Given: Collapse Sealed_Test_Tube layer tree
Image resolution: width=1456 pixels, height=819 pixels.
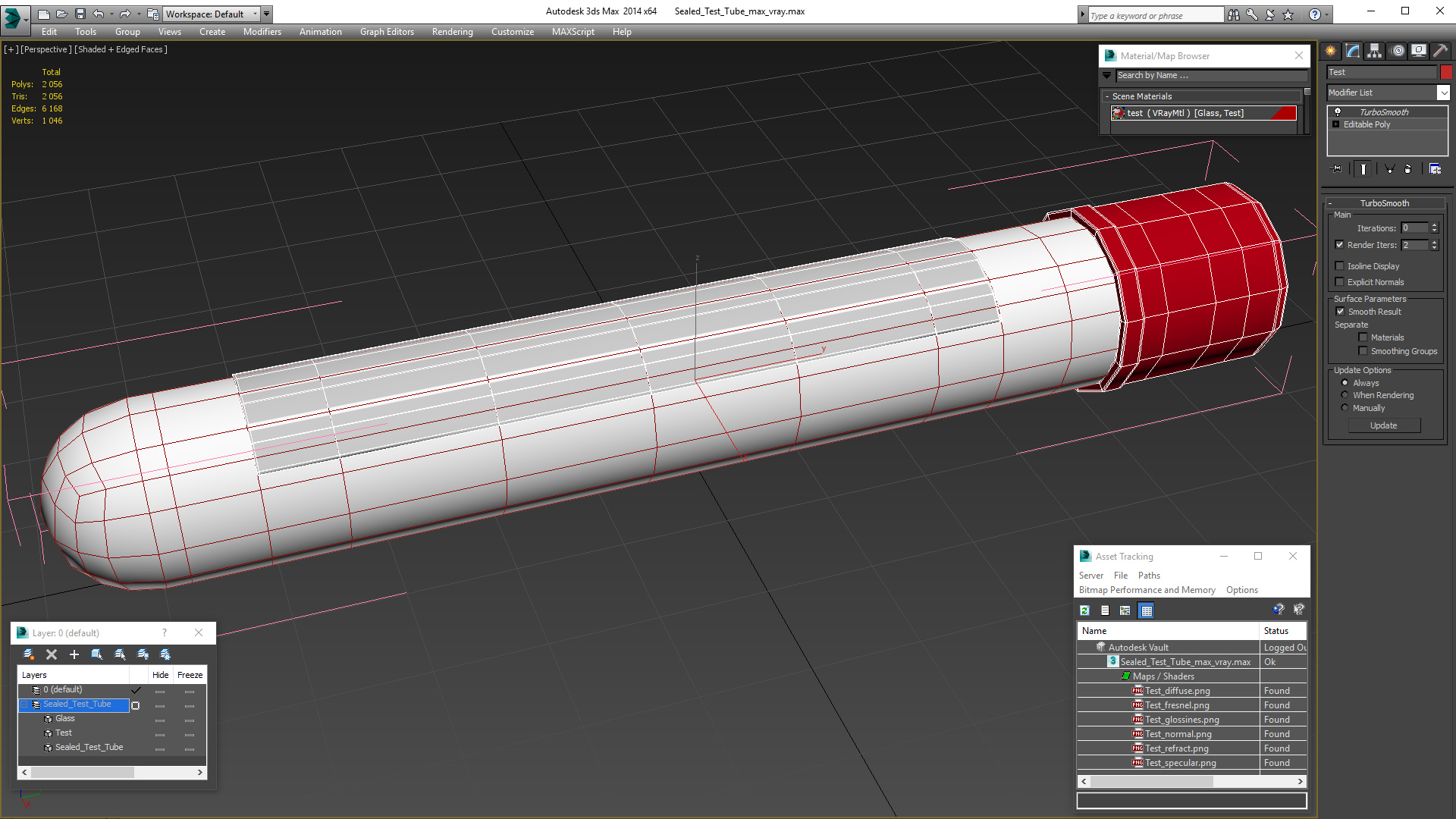Looking at the screenshot, I should (24, 704).
